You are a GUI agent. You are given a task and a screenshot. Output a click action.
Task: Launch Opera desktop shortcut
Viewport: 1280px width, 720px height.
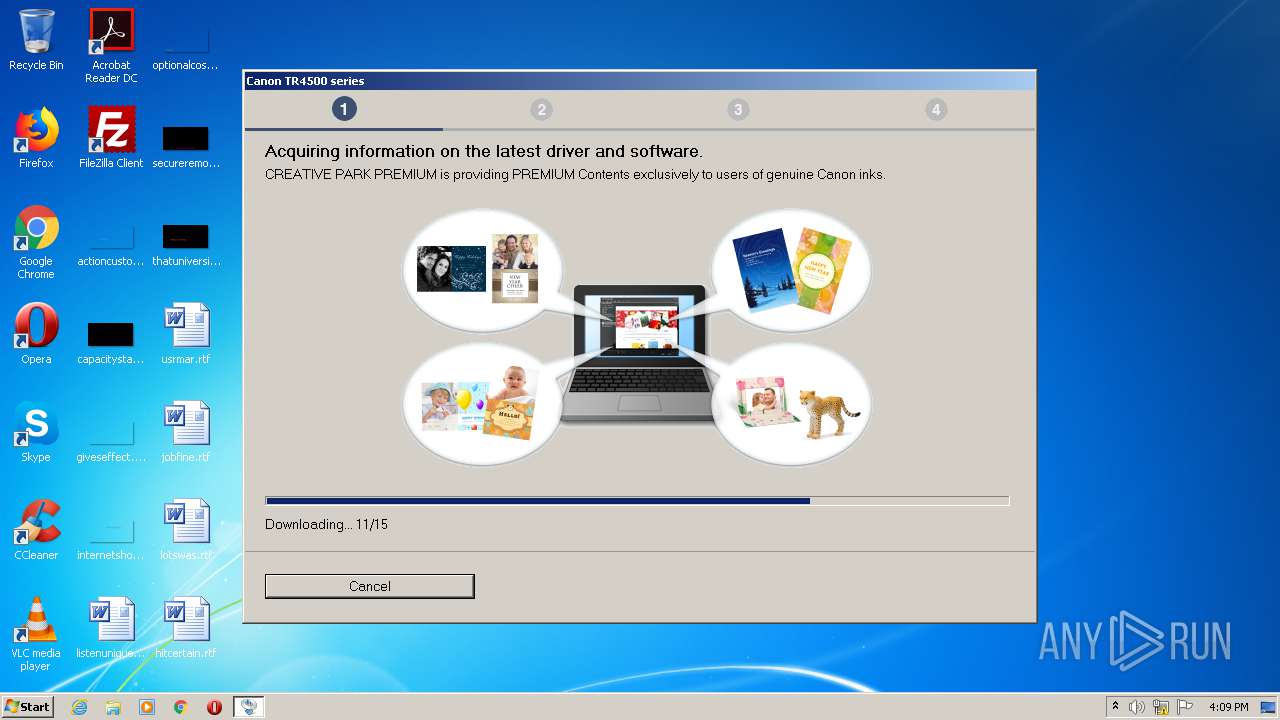pos(36,334)
